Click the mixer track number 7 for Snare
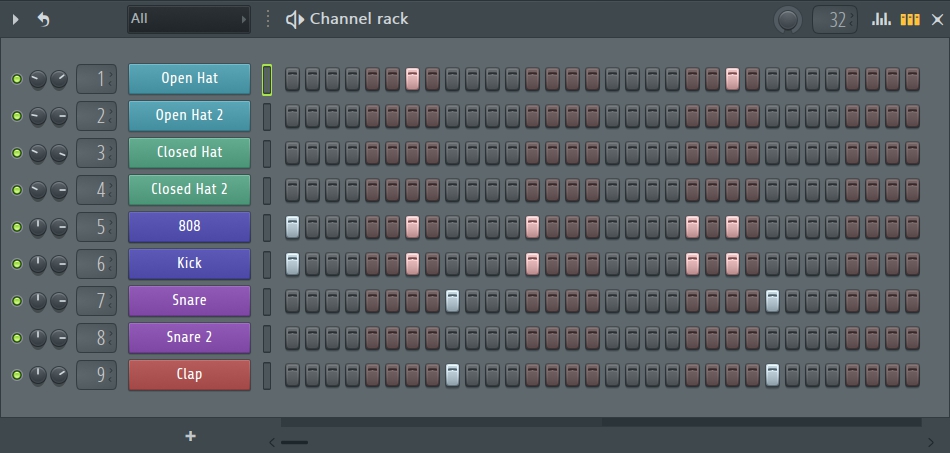The width and height of the screenshot is (950, 453). tap(96, 300)
